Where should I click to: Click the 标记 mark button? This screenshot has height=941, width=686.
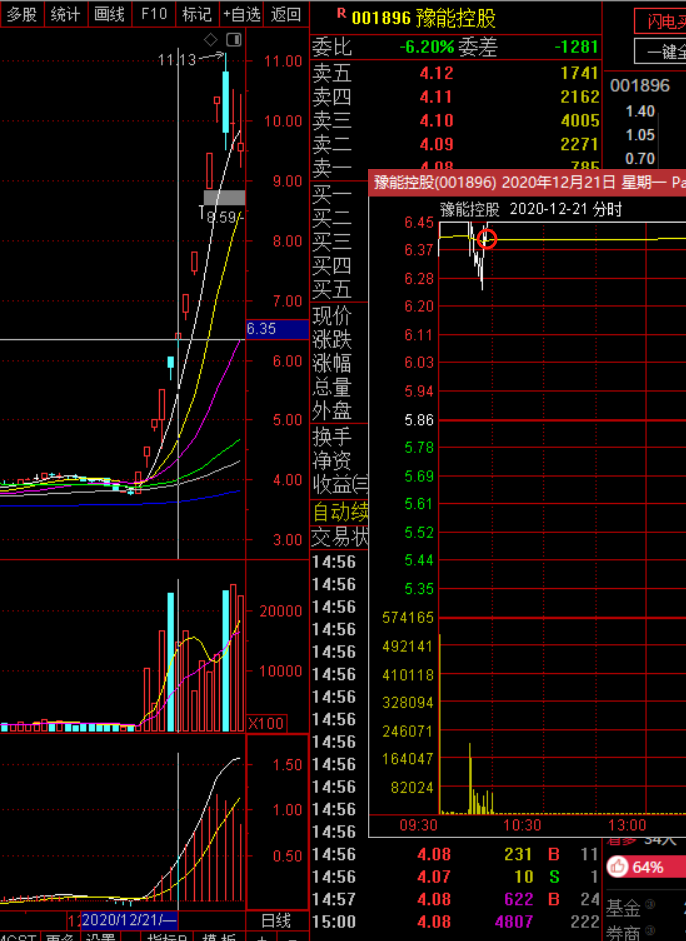[197, 14]
